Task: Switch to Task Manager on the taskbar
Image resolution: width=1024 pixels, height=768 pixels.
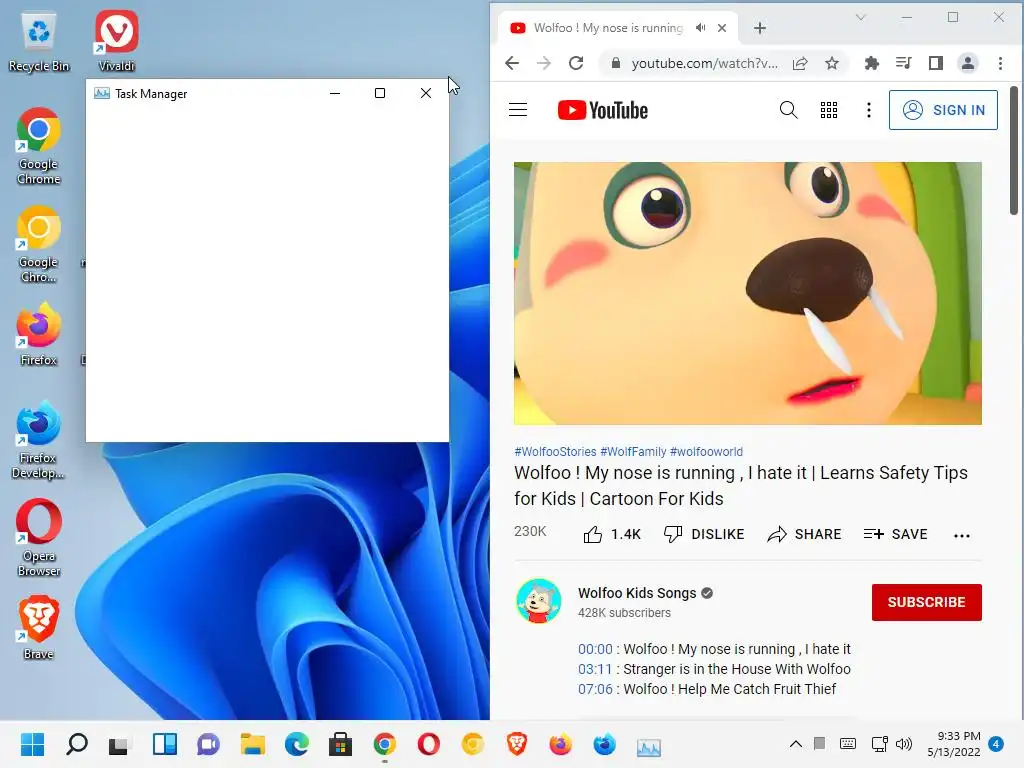Action: [x=648, y=746]
